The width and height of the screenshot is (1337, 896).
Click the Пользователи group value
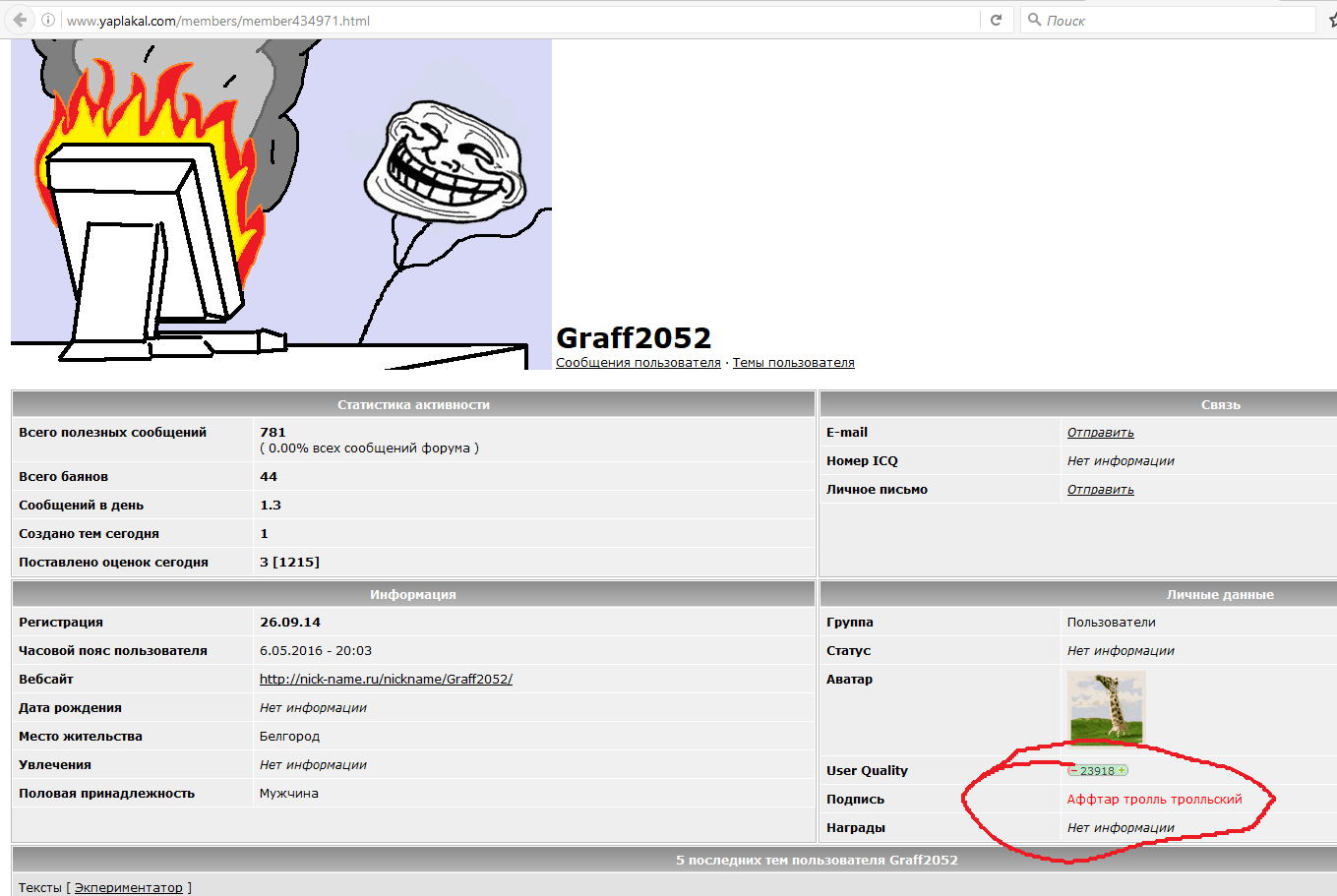click(x=1112, y=623)
